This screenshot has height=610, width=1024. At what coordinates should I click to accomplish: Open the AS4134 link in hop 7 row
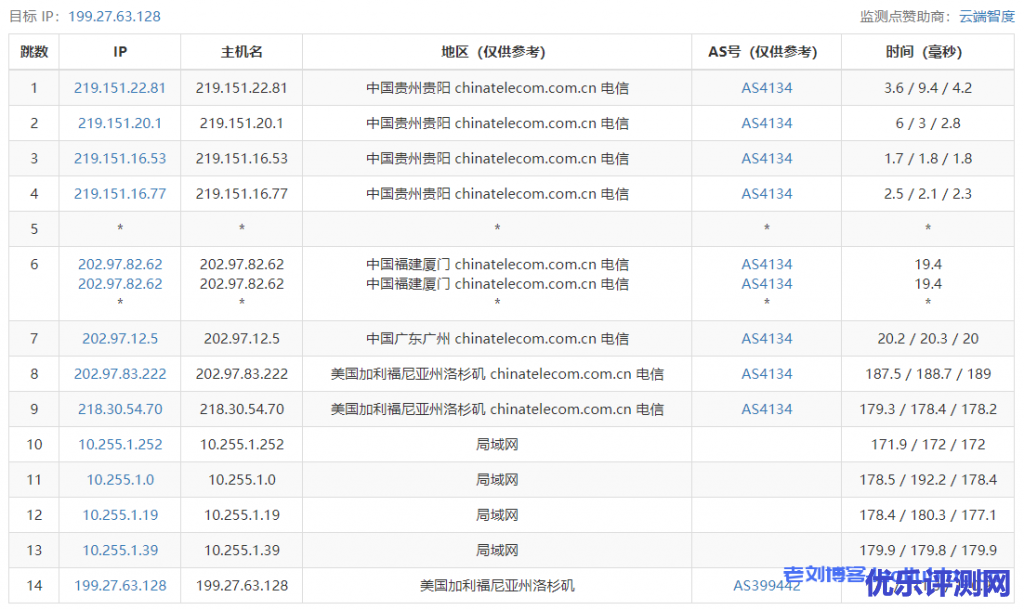[766, 338]
